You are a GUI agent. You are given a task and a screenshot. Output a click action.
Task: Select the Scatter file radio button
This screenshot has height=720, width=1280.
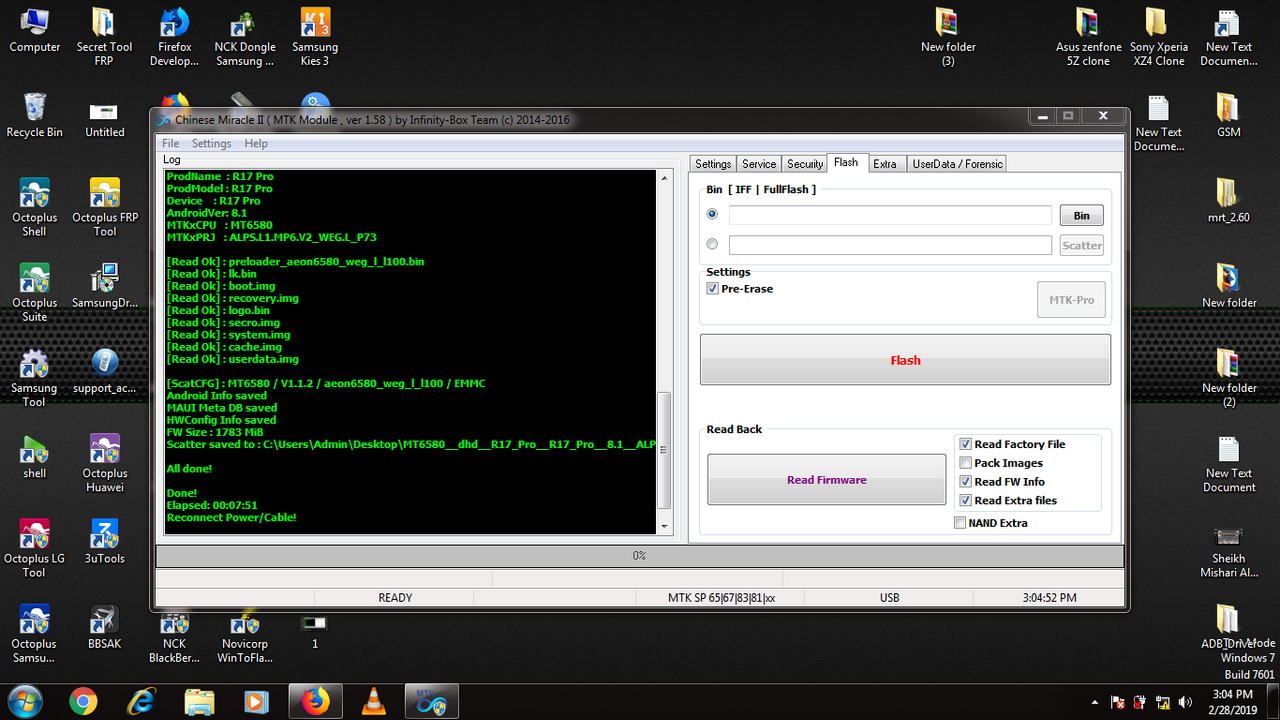coord(712,244)
